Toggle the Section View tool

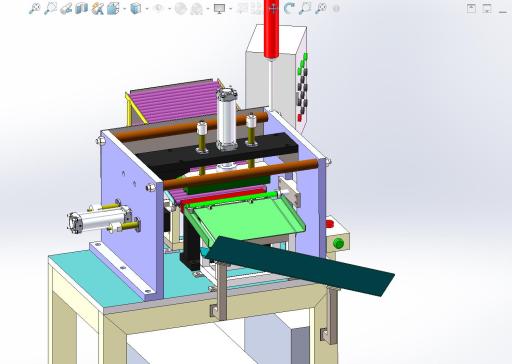click(81, 8)
